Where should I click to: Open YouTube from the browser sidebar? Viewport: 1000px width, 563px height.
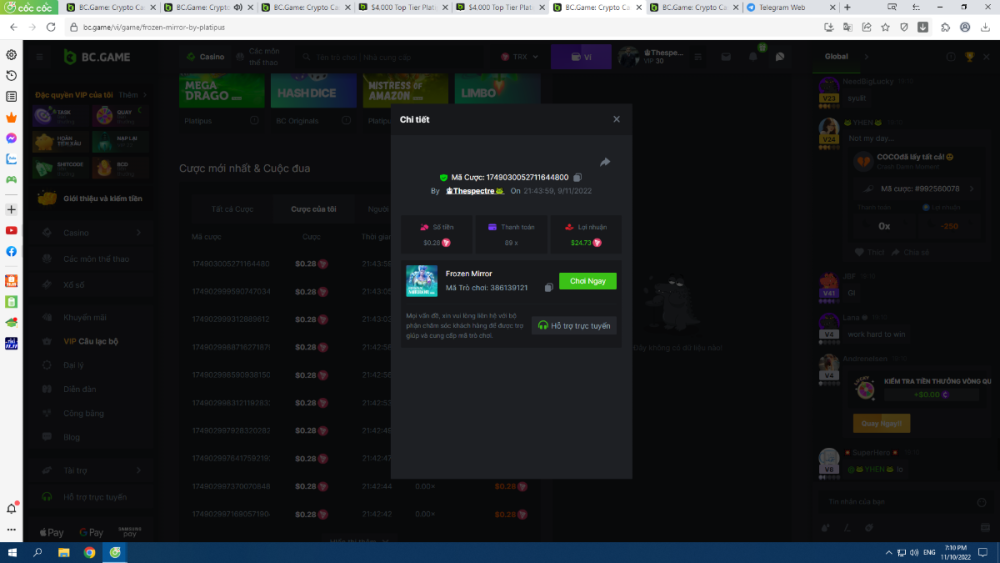pos(11,230)
